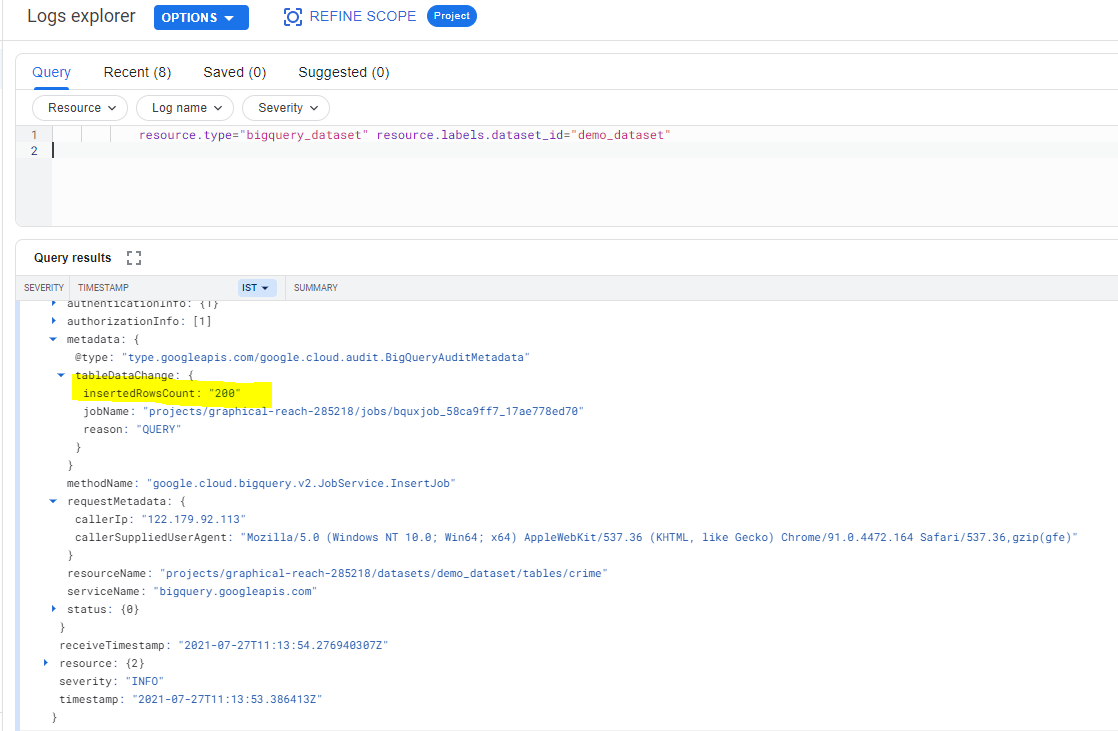Collapse the tableDataChange section
1118x731 pixels.
pyautogui.click(x=61, y=375)
